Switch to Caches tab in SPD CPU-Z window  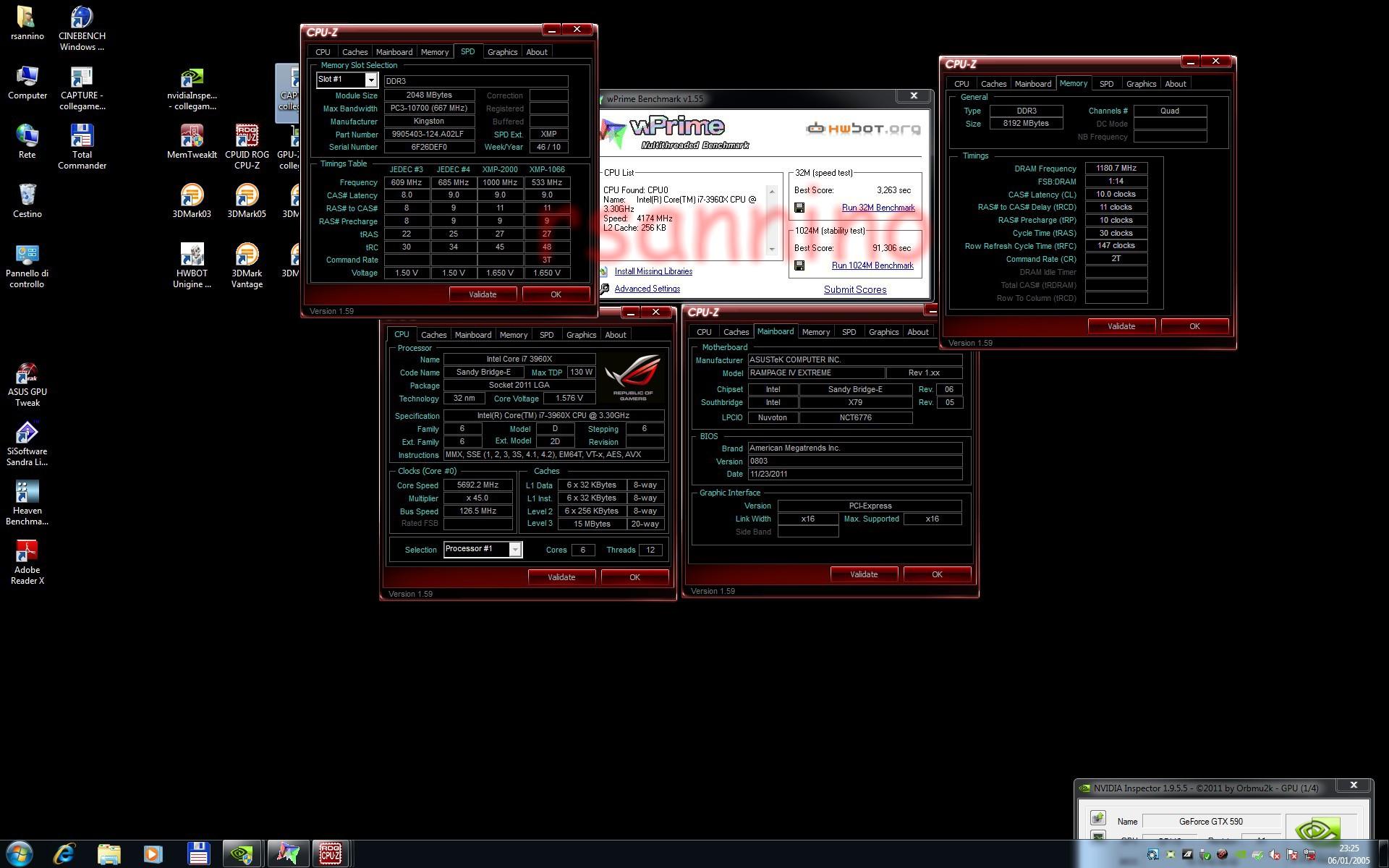(354, 52)
